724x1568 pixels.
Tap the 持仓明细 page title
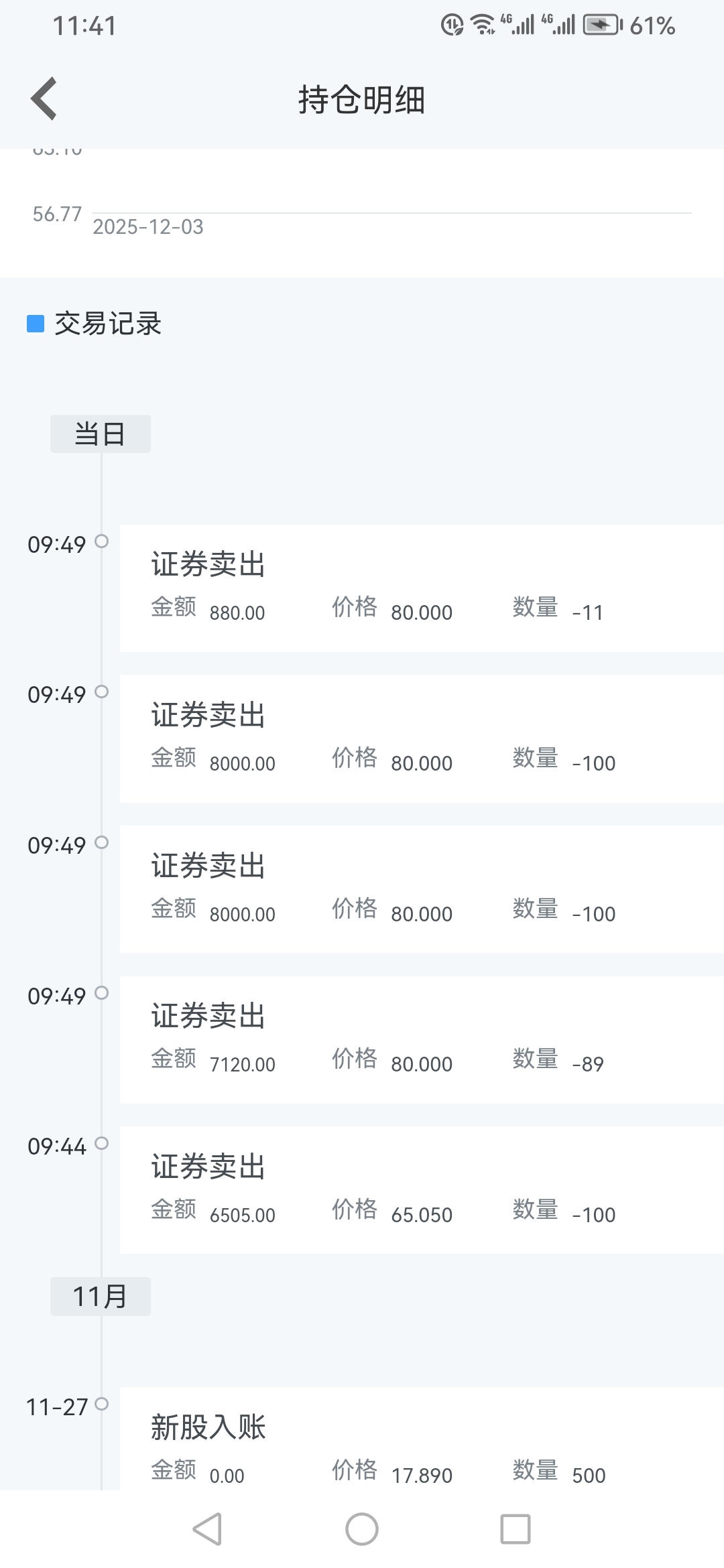[362, 100]
